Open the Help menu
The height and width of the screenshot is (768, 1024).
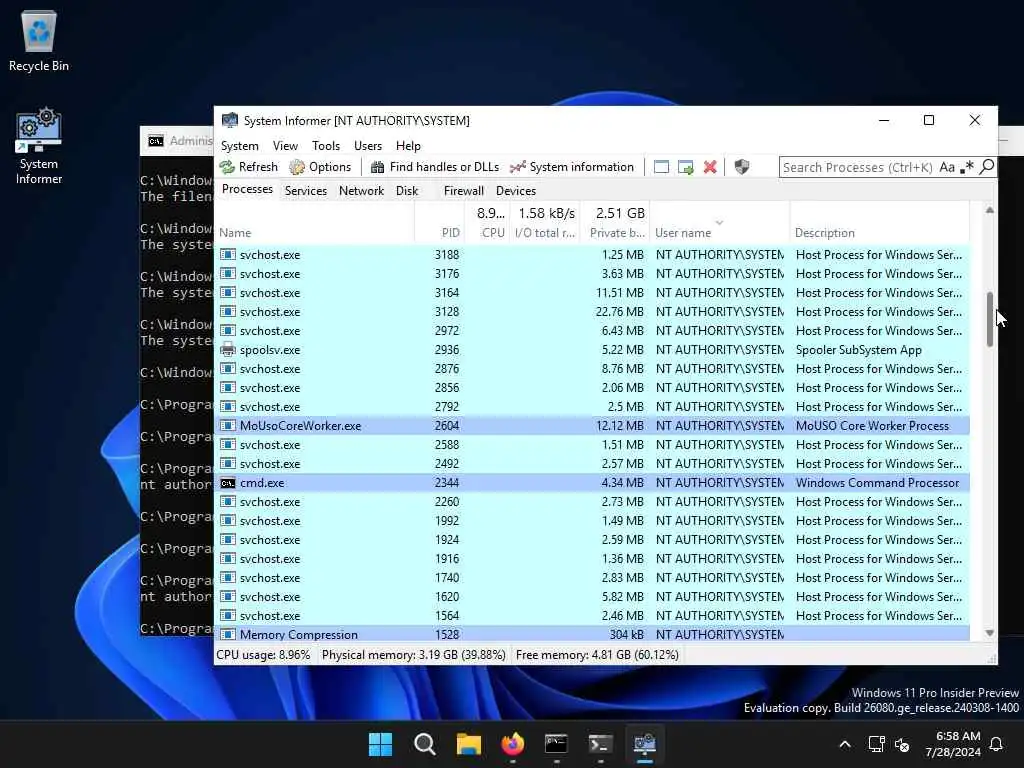click(408, 146)
